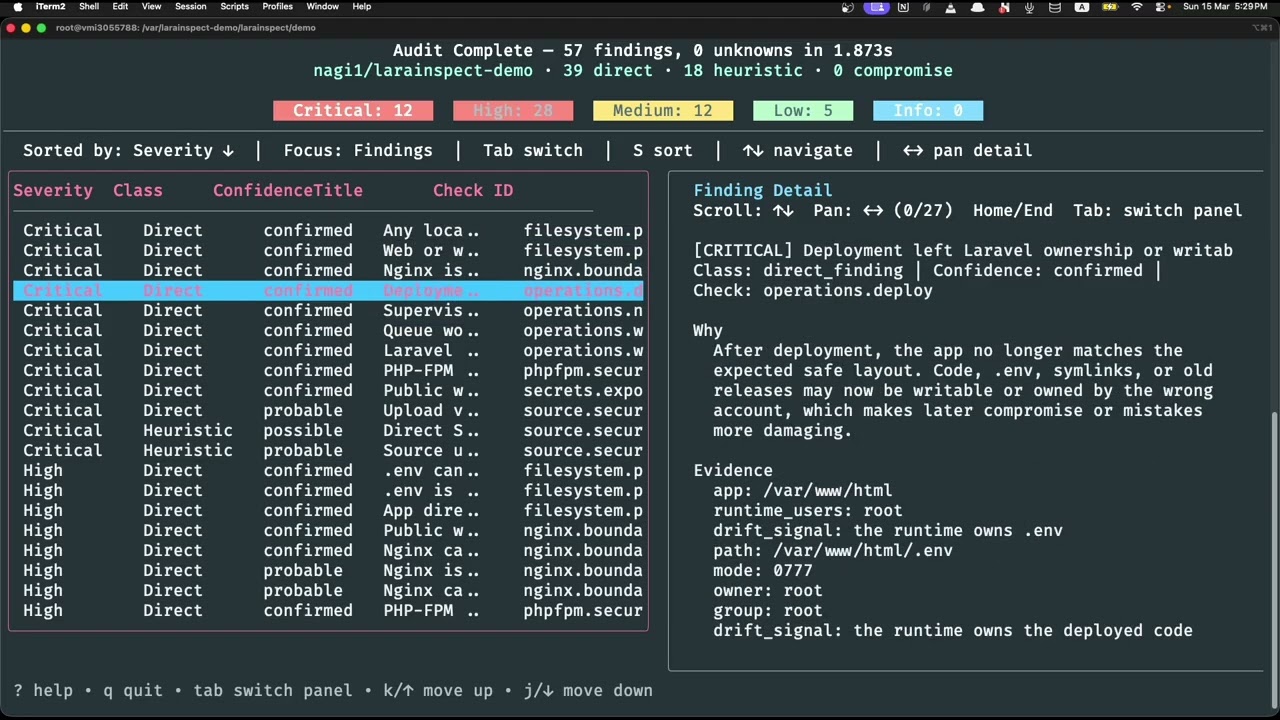Click the 'j/↓ move down' footer hint
The height and width of the screenshot is (720, 1280).
pyautogui.click(x=588, y=690)
